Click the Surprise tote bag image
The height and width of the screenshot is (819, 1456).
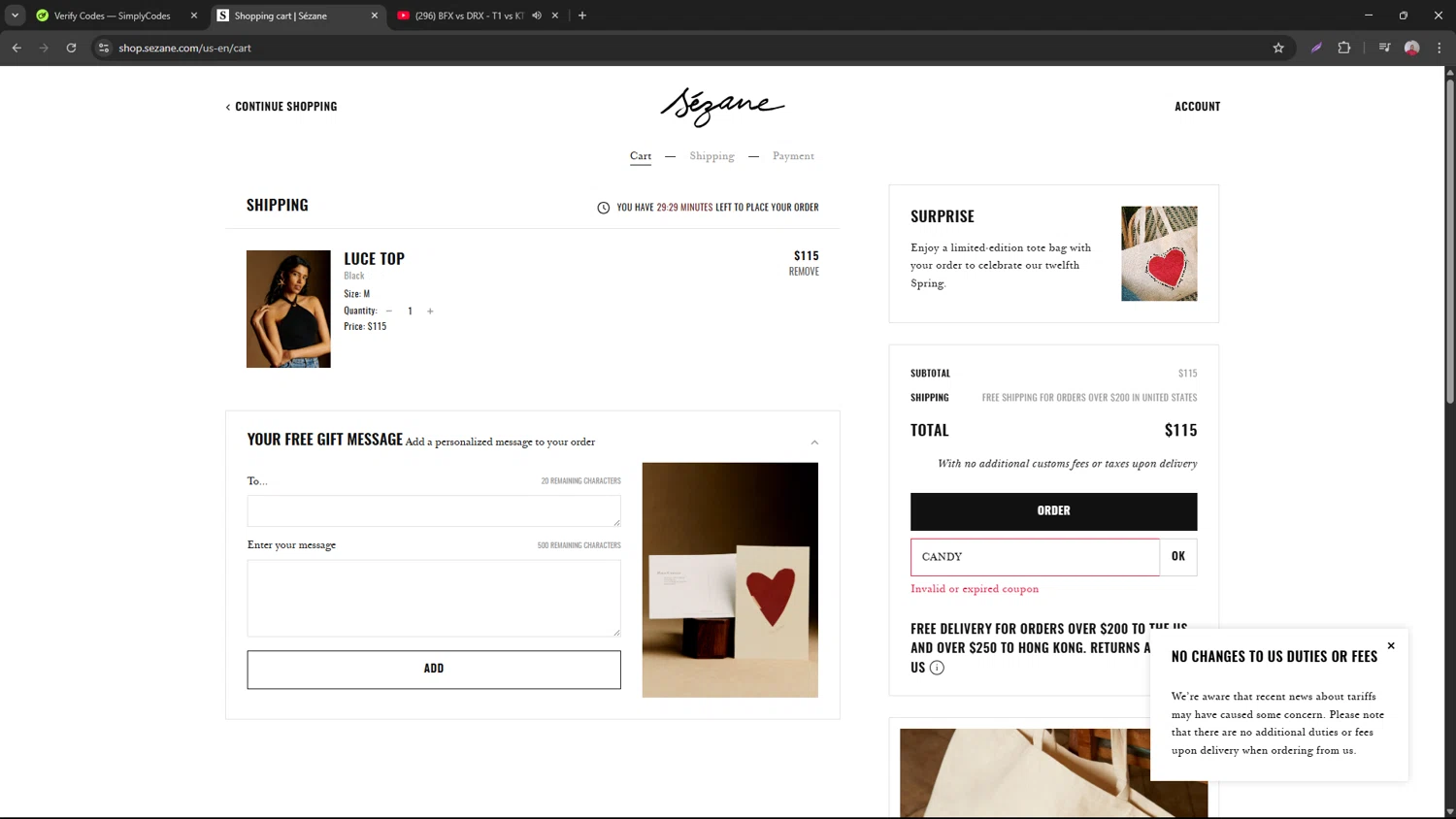pyautogui.click(x=1159, y=253)
